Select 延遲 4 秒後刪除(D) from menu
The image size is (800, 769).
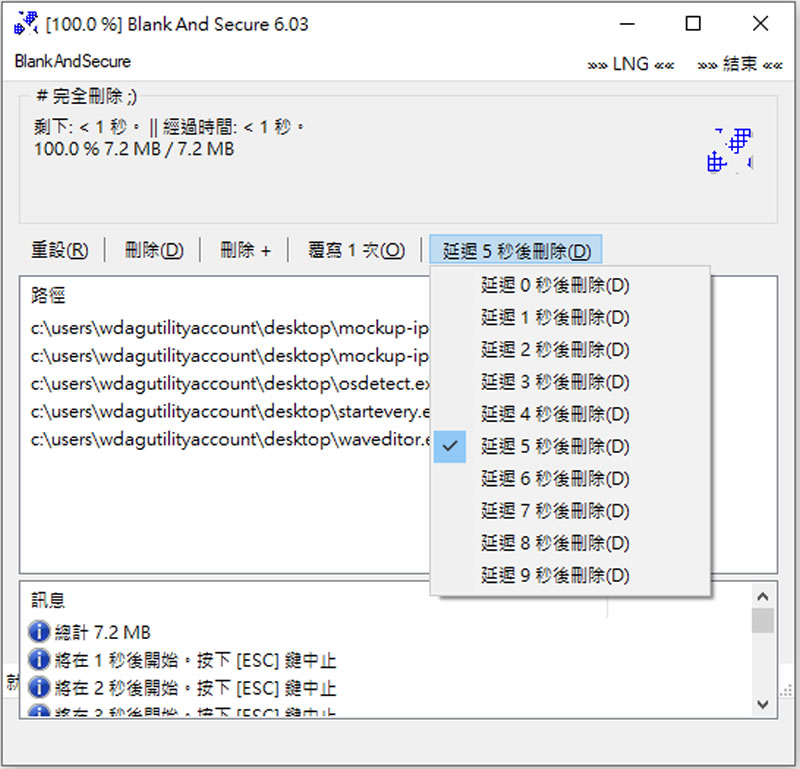click(571, 414)
